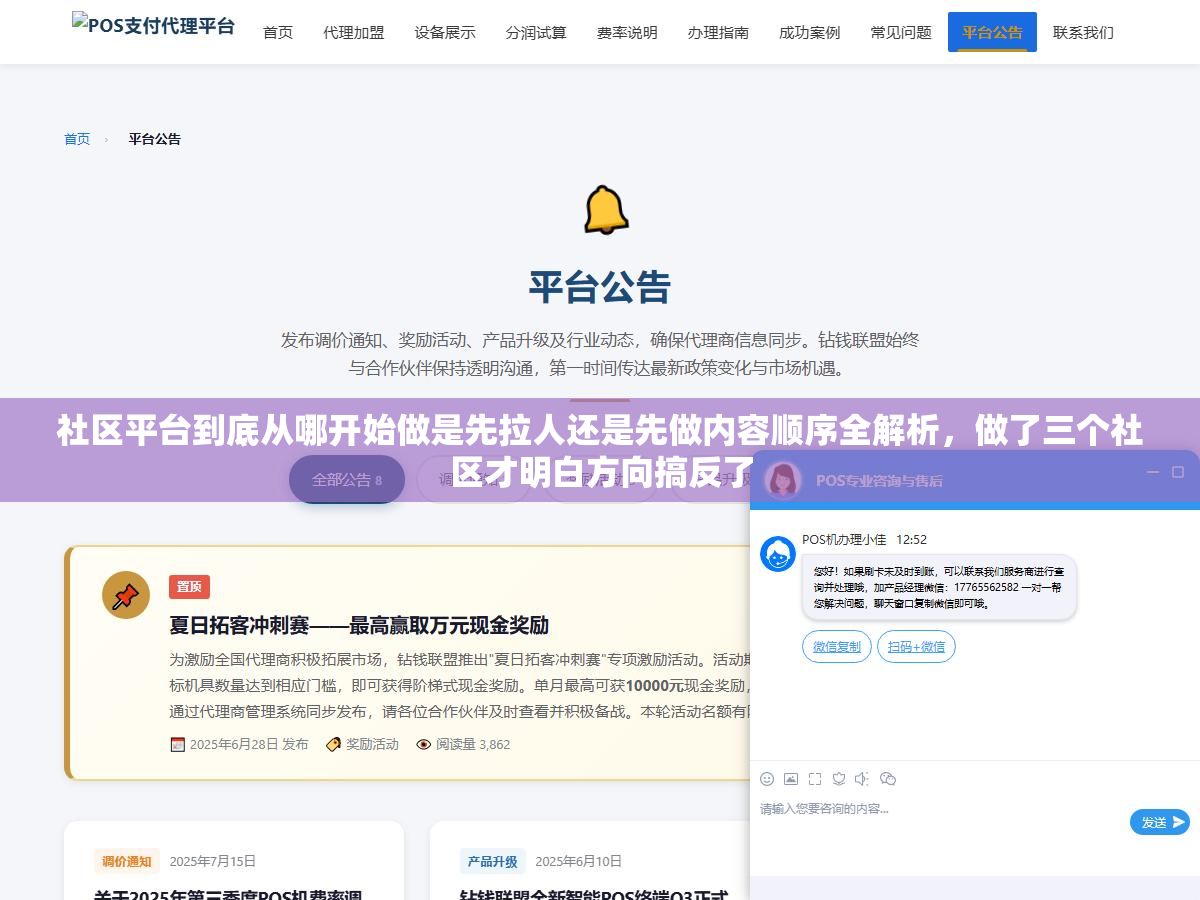Viewport: 1200px width, 900px height.
Task: Click the send image icon in chat
Action: (791, 779)
